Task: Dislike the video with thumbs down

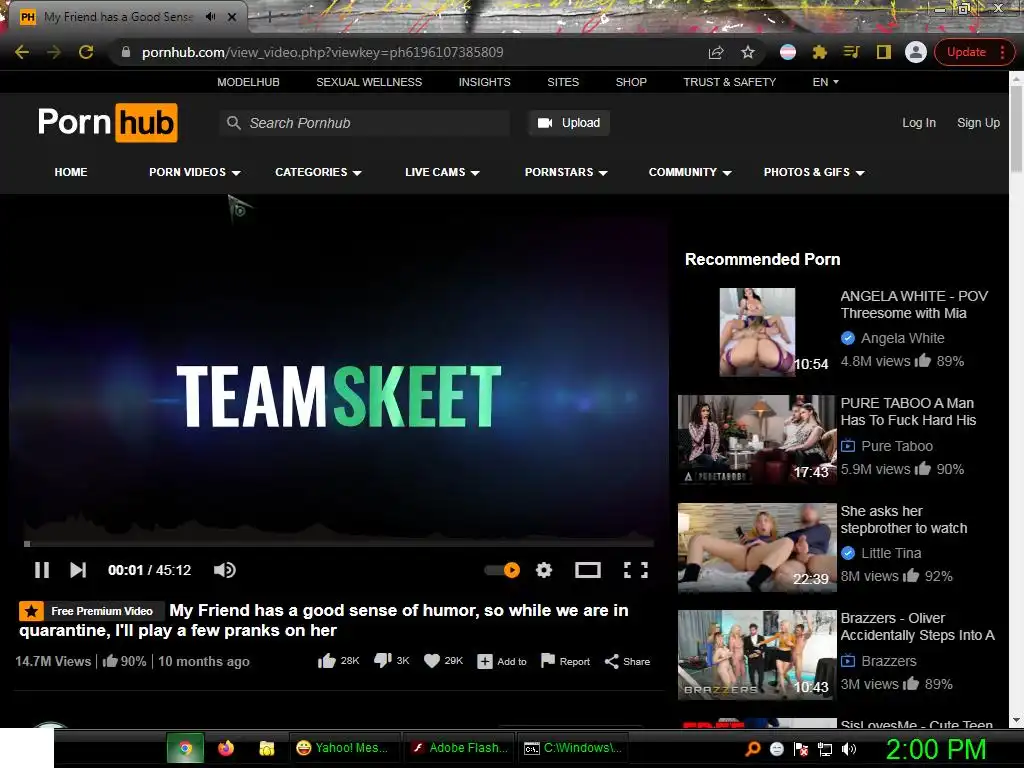Action: [391, 661]
